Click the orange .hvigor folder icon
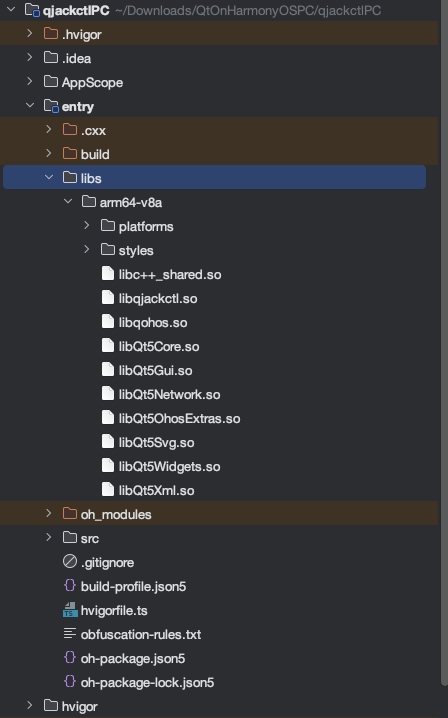This screenshot has width=448, height=718. tap(50, 34)
